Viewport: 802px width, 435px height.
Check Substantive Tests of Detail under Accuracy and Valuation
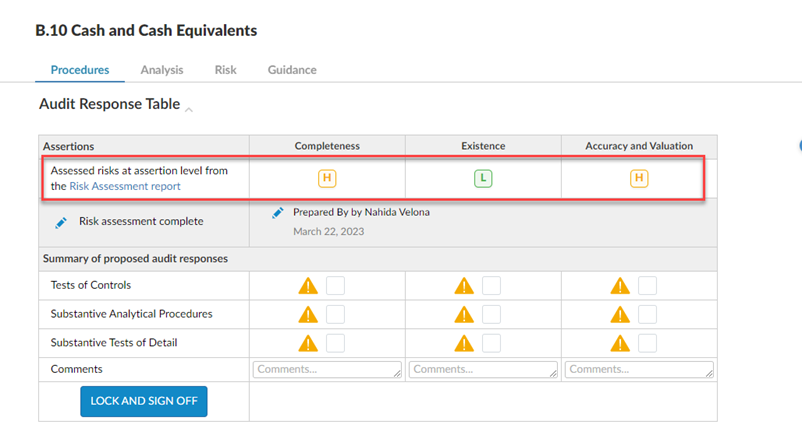(648, 343)
